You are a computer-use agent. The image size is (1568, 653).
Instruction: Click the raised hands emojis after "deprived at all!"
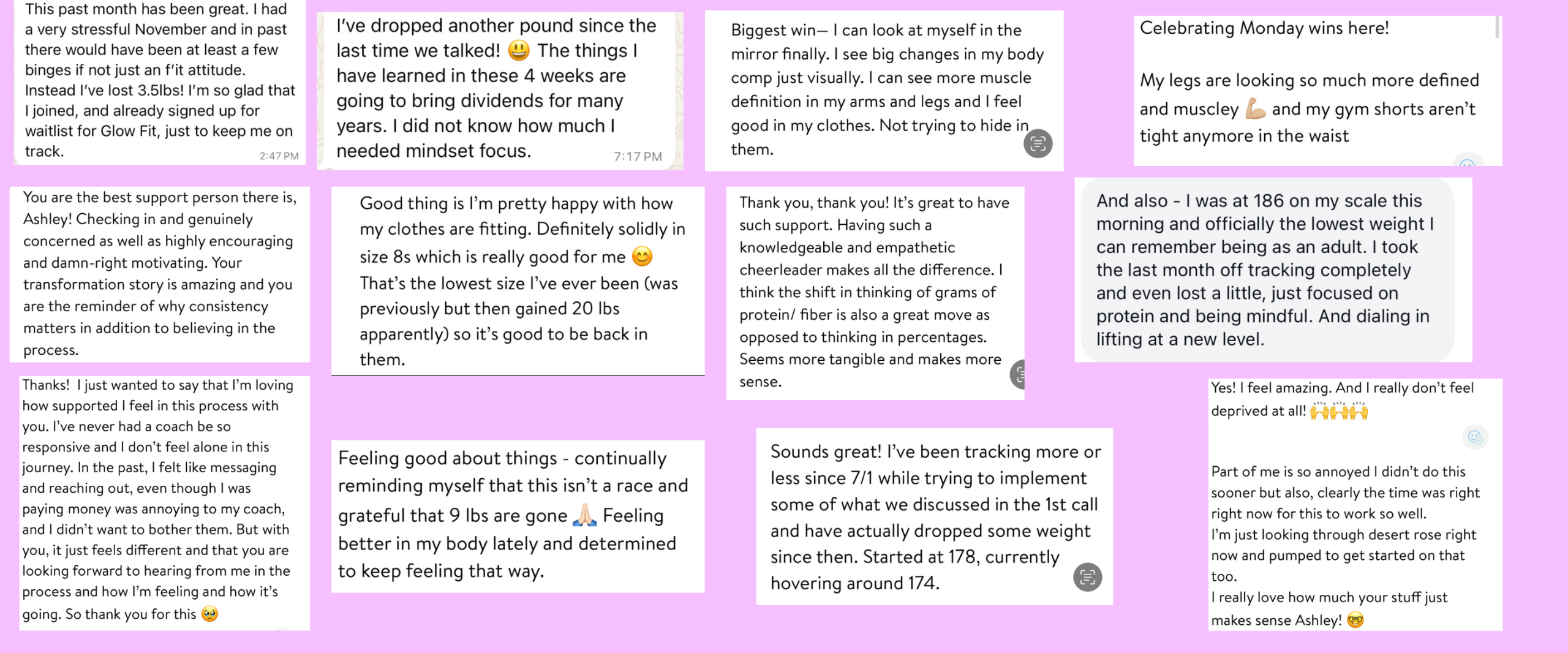(1339, 410)
